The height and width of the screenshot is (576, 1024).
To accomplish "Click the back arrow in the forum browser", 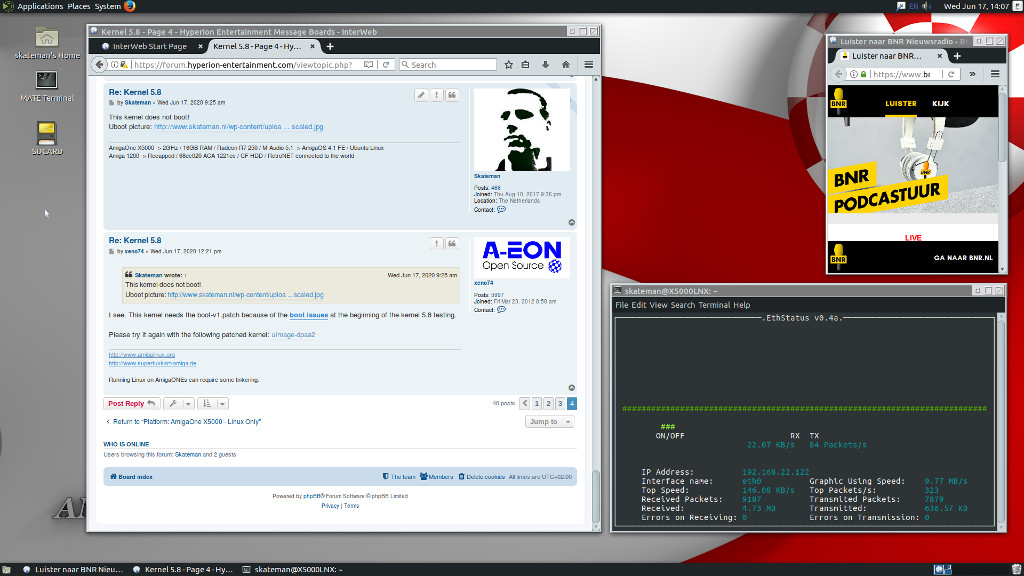I will (x=99, y=65).
